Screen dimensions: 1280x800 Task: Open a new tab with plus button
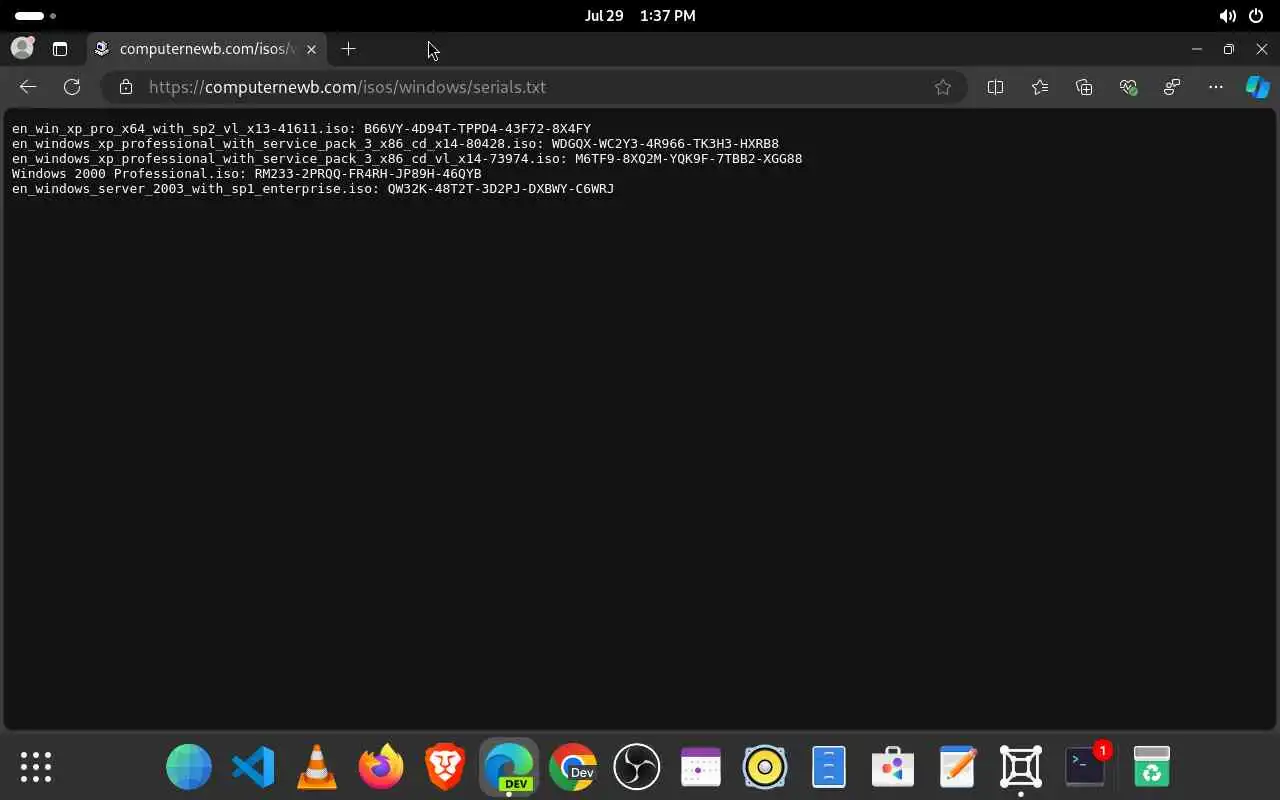click(348, 49)
